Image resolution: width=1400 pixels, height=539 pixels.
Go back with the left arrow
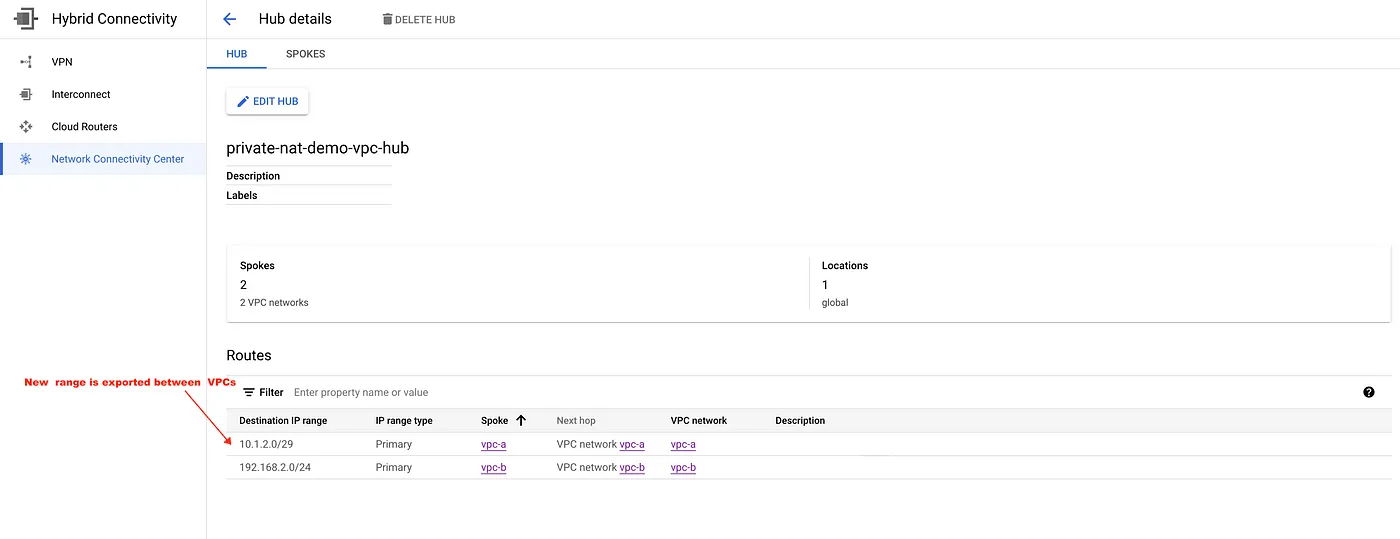tap(230, 19)
